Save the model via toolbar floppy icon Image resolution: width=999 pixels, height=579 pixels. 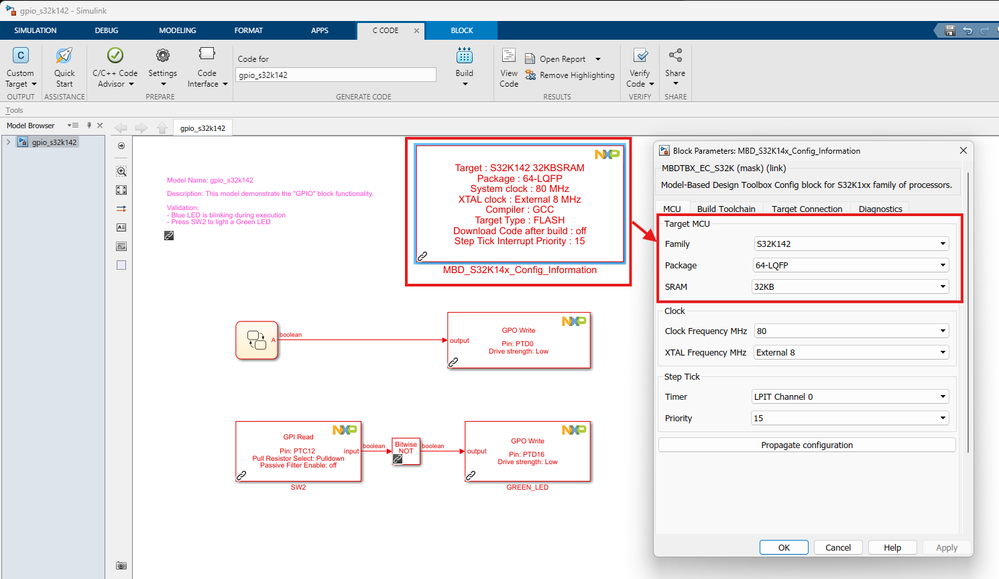950,31
